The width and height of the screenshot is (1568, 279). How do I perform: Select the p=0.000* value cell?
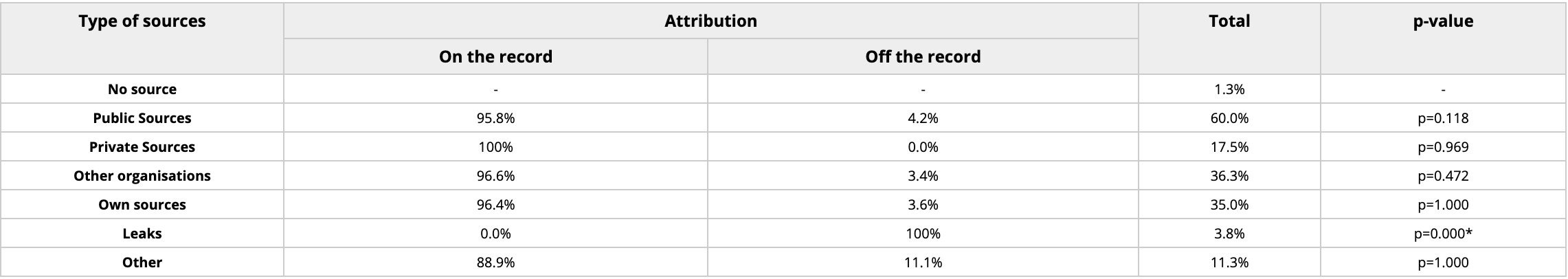point(1443,234)
